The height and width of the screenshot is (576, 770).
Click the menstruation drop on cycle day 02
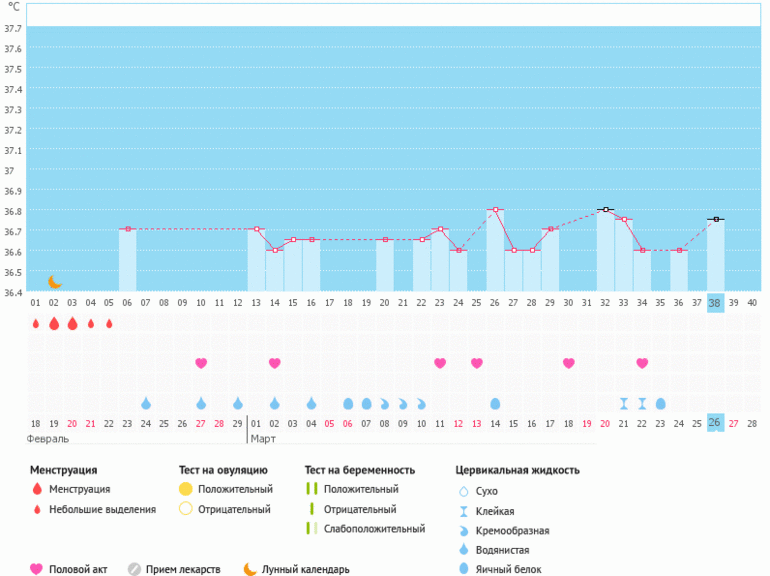point(54,324)
